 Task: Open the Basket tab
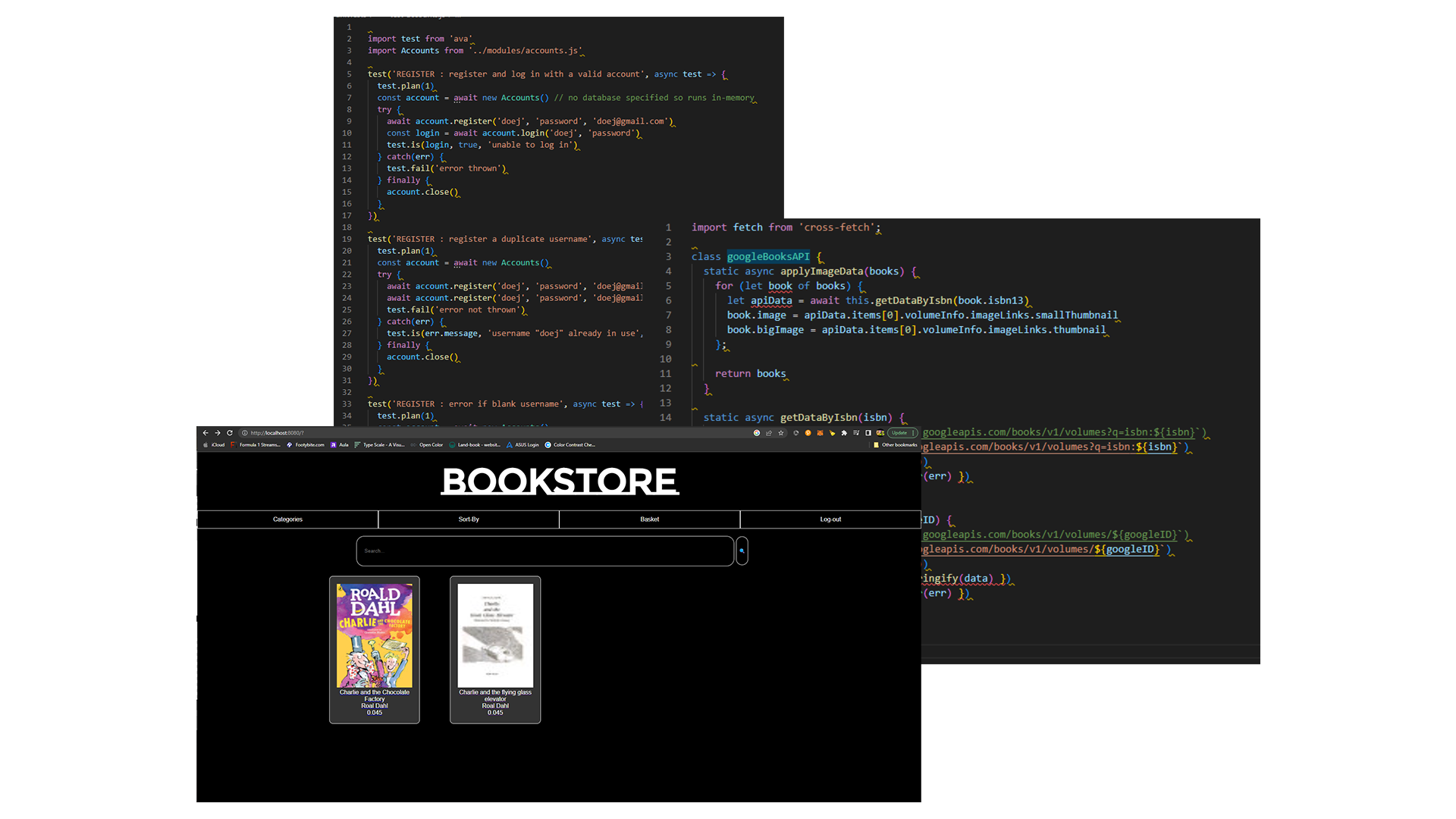tap(649, 519)
